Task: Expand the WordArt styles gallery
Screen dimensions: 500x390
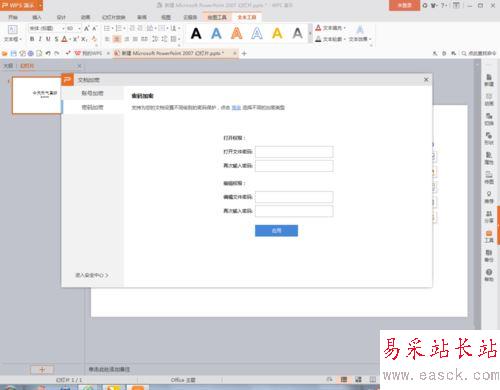Action: pos(310,33)
